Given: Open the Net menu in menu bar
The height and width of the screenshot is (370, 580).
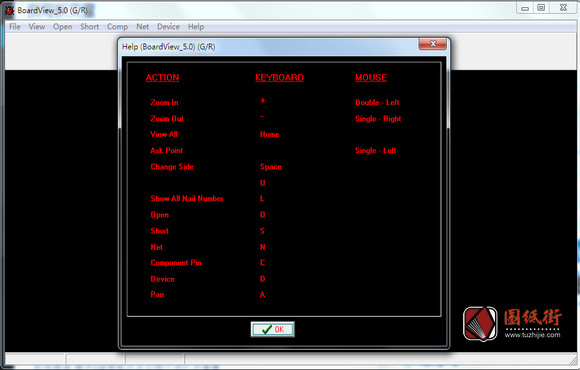Looking at the screenshot, I should tap(142, 27).
